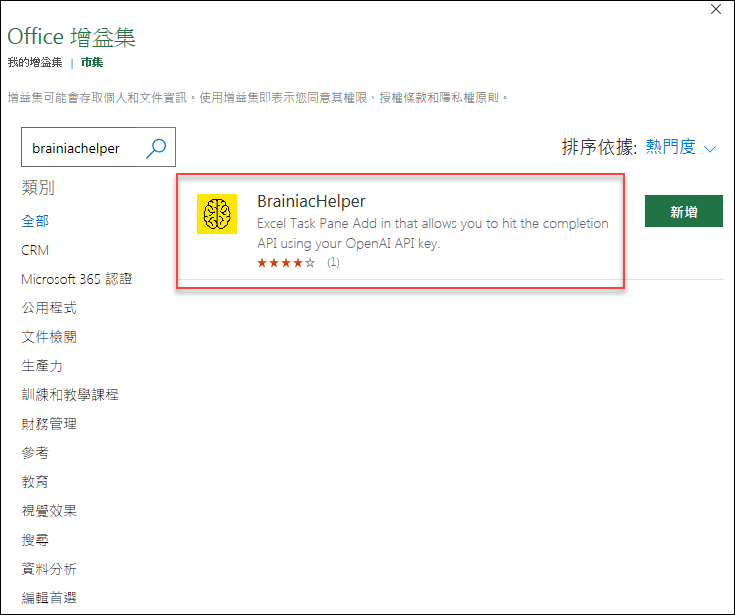Viewport: 735px width, 615px height.
Task: Switch to the 我的增益集 tab
Action: 35,62
